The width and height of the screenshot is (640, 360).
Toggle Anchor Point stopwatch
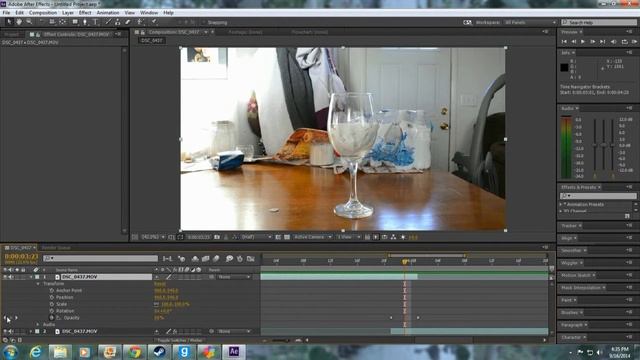(x=52, y=291)
